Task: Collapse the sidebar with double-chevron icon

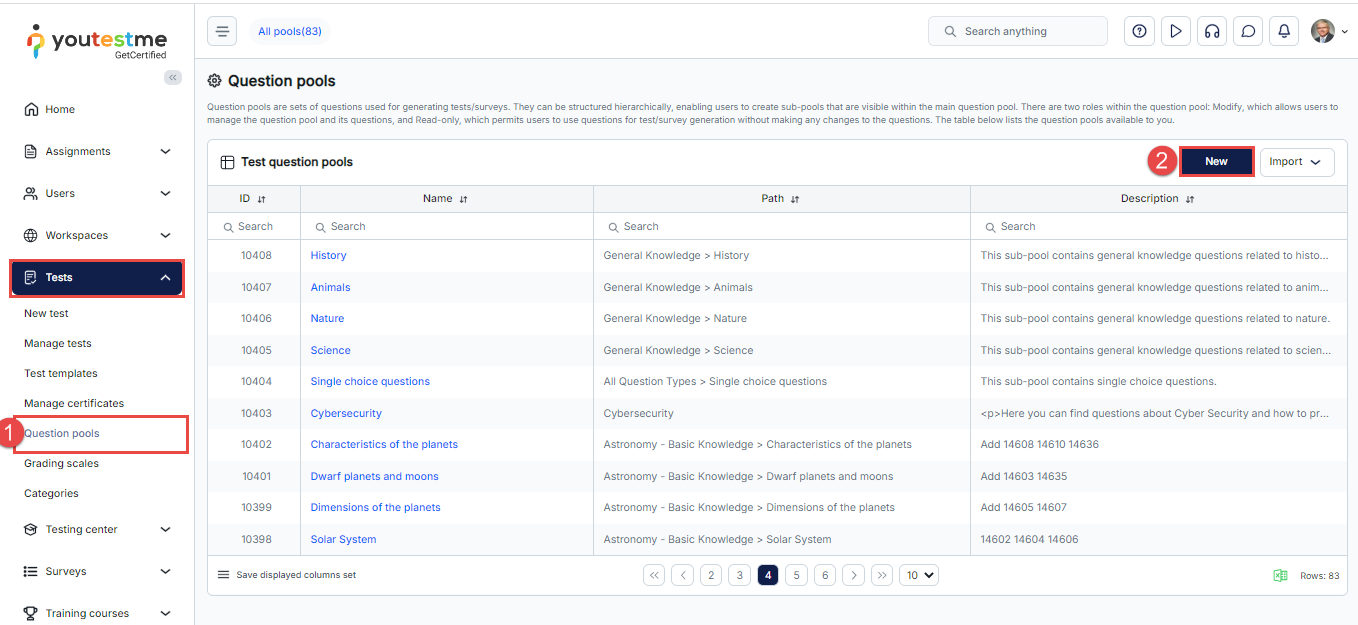Action: (173, 78)
